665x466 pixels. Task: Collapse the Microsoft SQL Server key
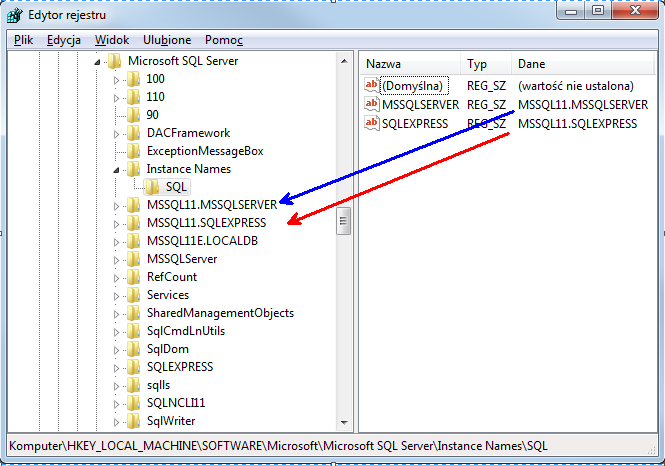[97, 62]
